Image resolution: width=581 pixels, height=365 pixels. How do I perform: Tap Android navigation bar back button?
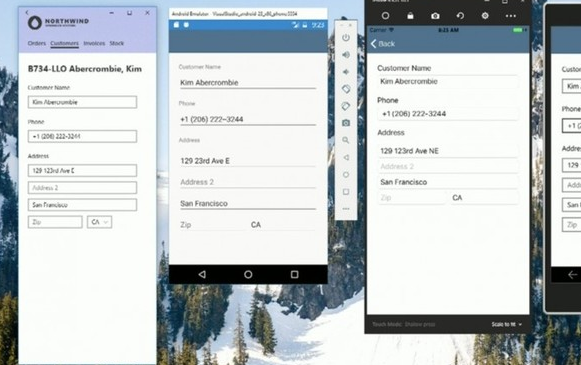[202, 274]
